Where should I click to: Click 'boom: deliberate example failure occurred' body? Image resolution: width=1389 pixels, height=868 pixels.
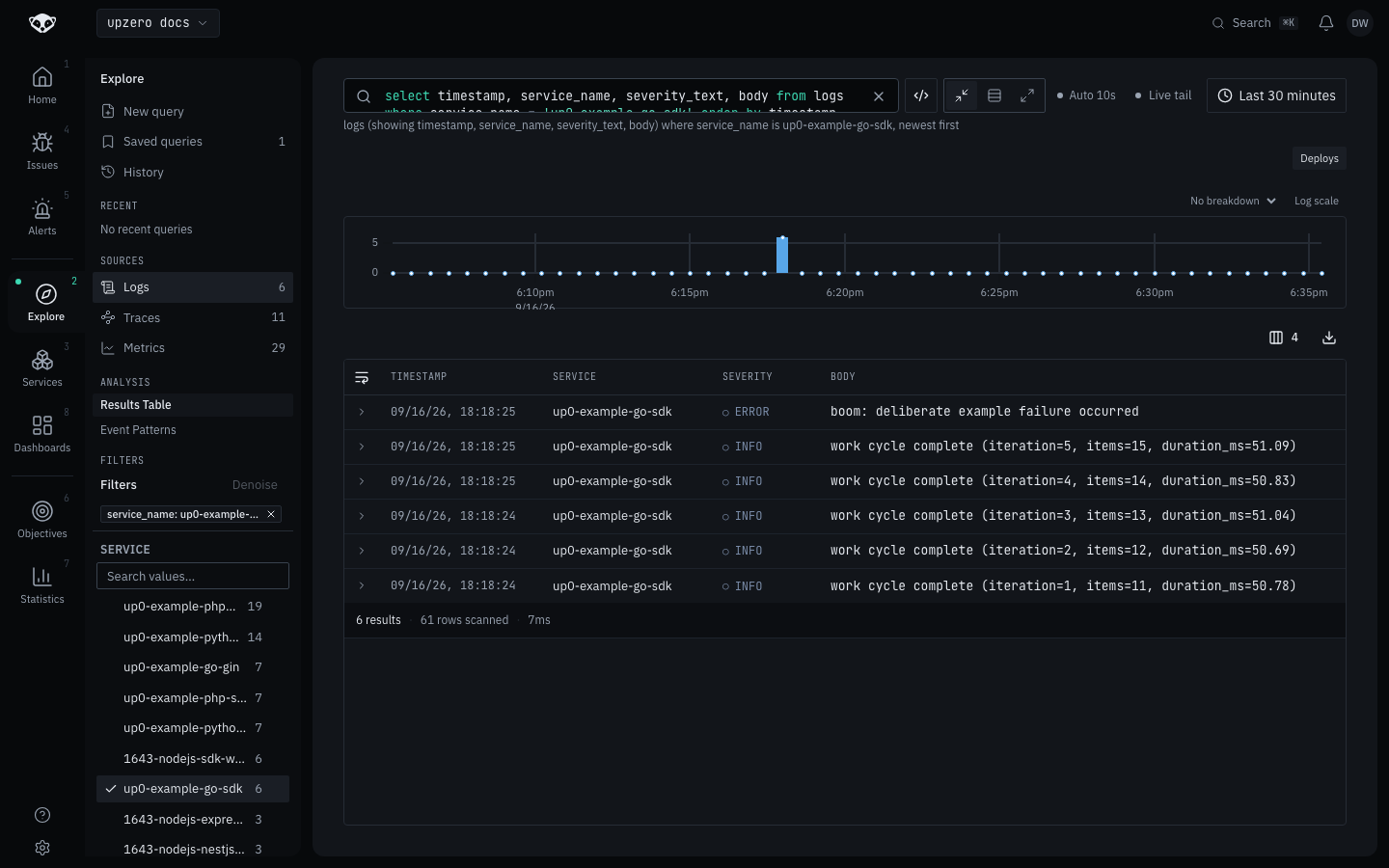(x=985, y=412)
